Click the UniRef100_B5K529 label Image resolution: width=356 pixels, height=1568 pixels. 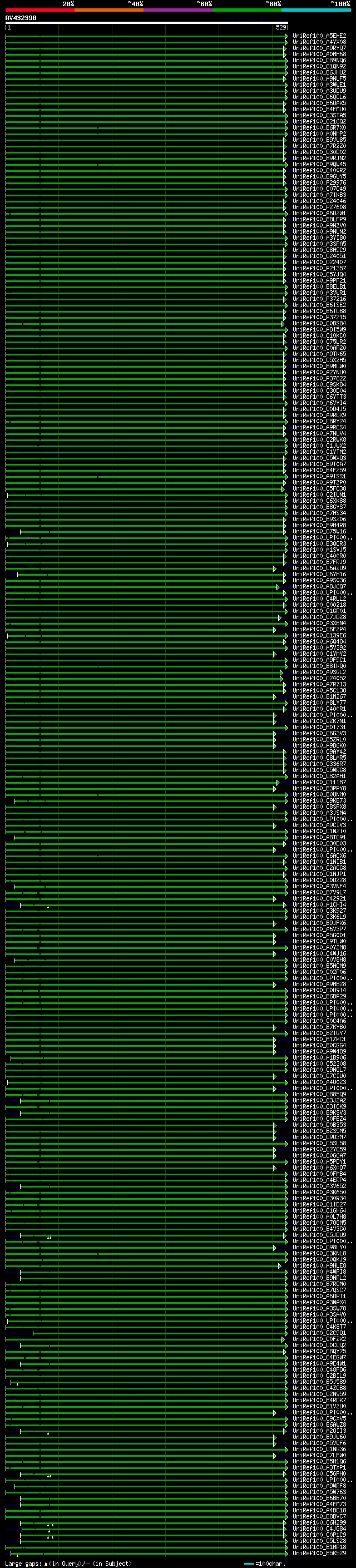pos(319,1553)
